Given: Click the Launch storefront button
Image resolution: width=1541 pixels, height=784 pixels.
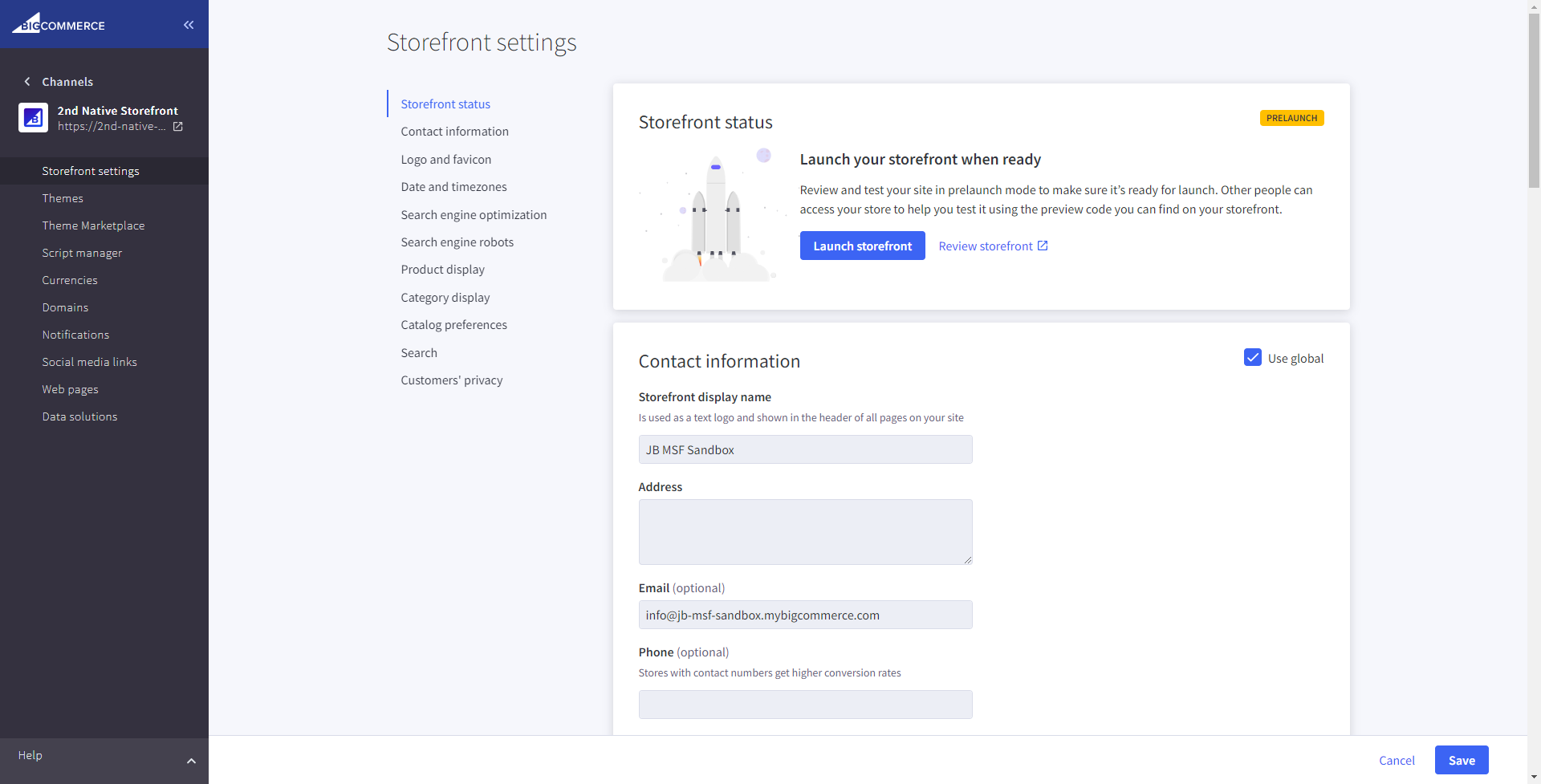Looking at the screenshot, I should pyautogui.click(x=862, y=246).
